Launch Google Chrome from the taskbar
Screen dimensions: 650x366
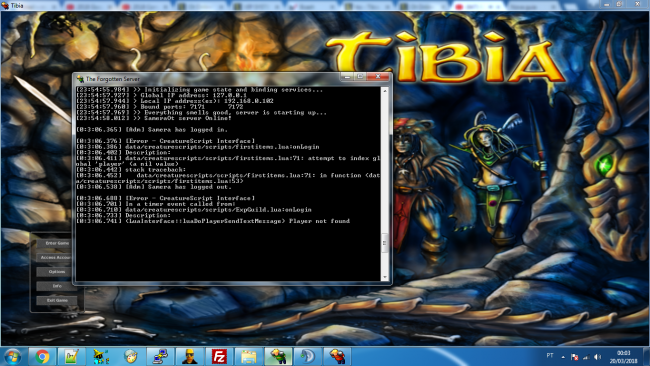click(x=42, y=356)
